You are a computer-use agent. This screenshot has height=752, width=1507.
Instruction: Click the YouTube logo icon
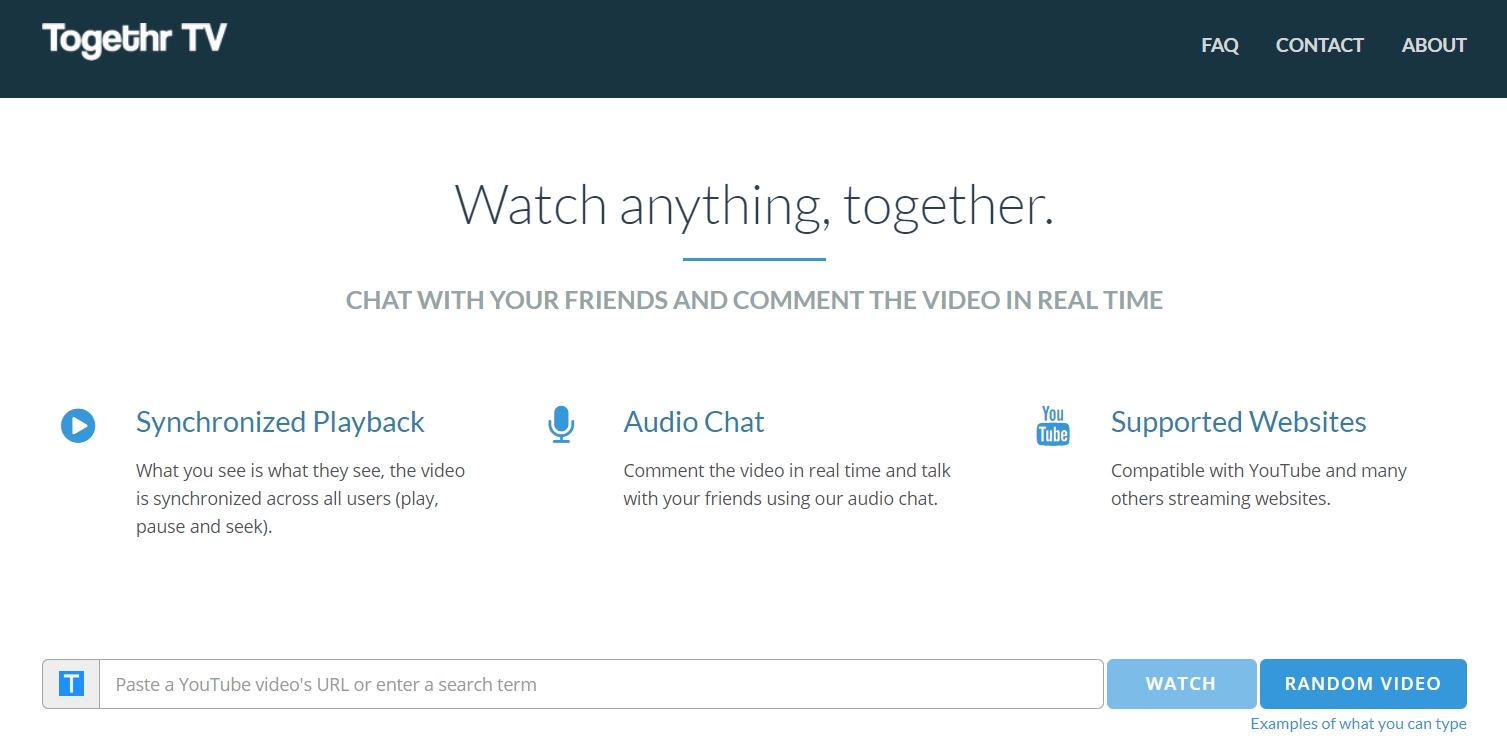point(1053,425)
